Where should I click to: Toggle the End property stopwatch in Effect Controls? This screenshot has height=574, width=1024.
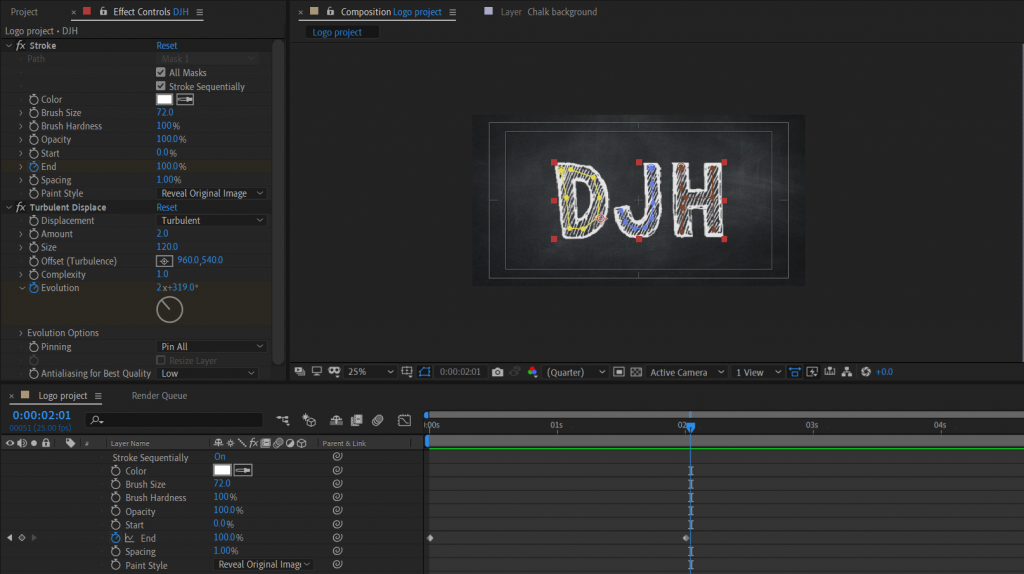[x=33, y=167]
